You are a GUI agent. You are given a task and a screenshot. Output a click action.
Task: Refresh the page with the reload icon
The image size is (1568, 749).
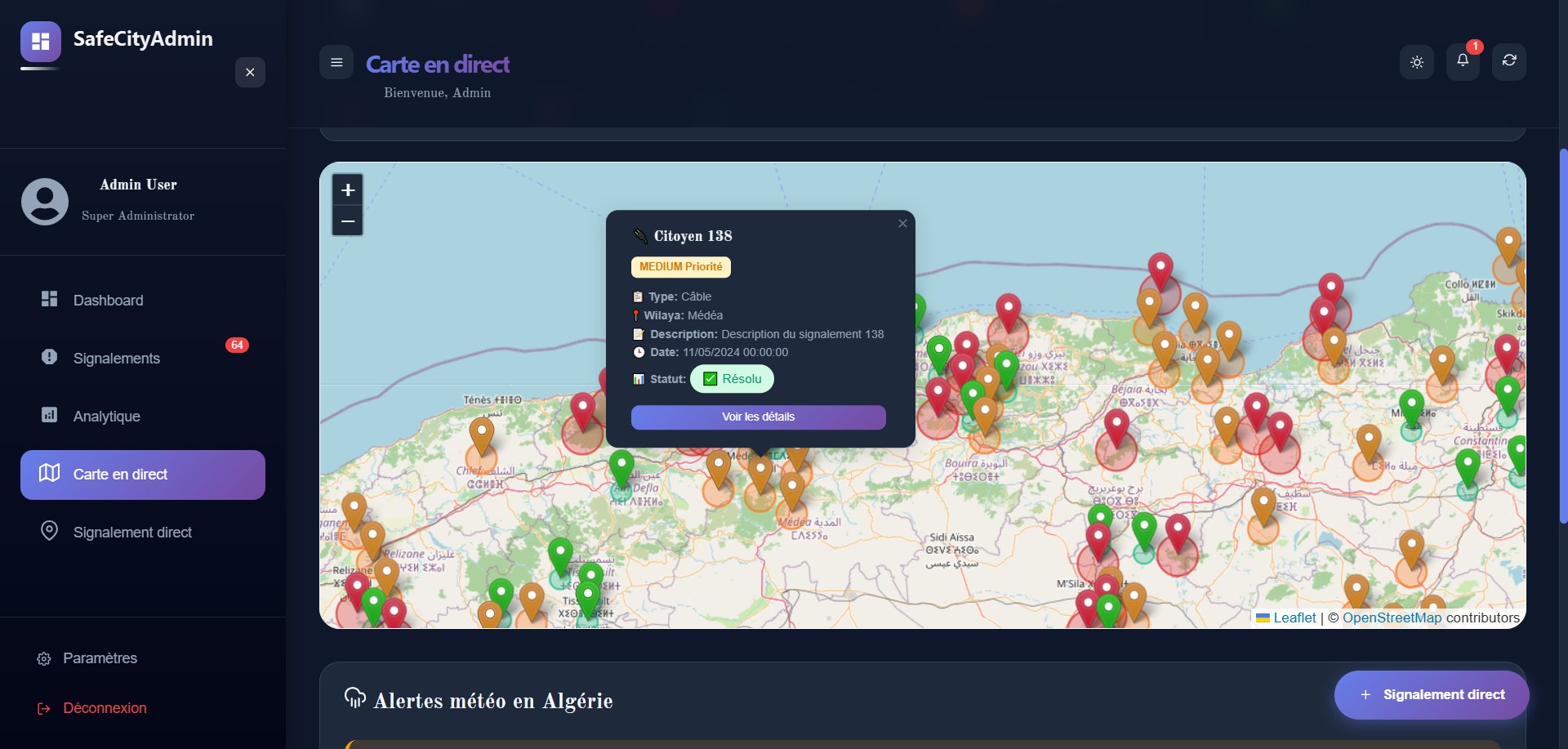click(1509, 60)
